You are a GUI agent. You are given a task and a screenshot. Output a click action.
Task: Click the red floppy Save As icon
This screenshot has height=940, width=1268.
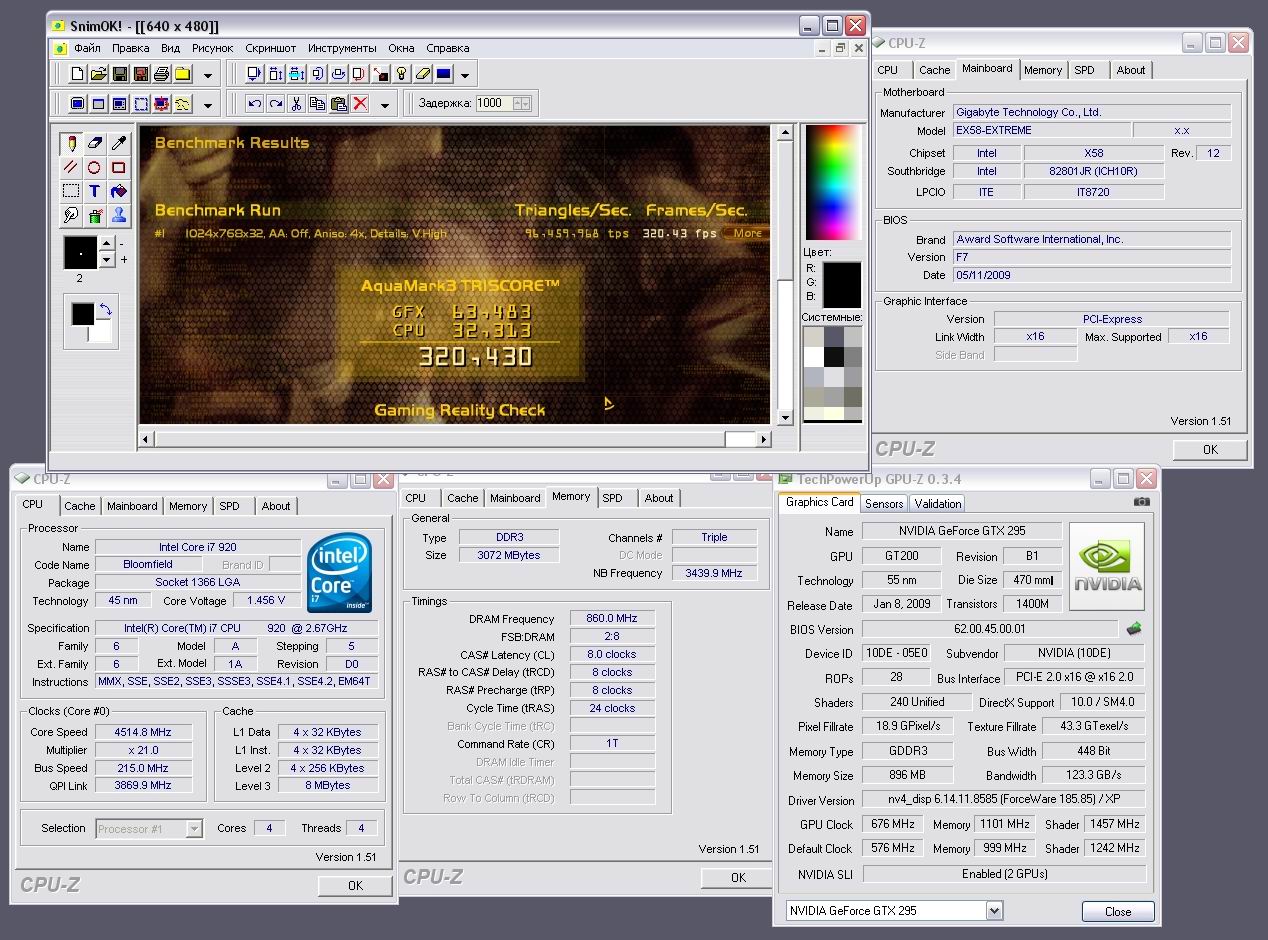point(141,74)
